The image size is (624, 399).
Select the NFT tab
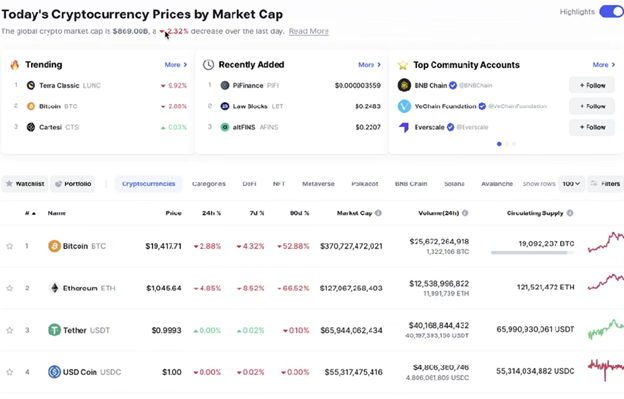click(x=279, y=184)
